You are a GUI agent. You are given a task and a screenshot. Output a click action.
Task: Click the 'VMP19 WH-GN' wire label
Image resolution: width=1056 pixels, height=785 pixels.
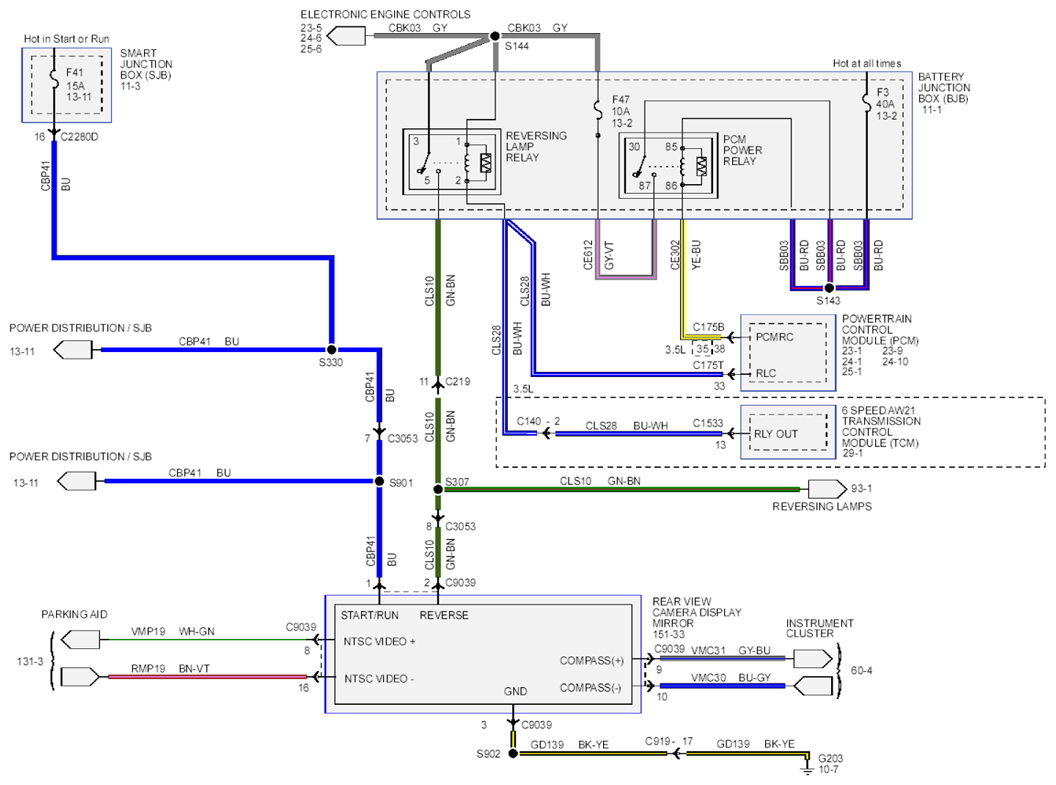pos(172,632)
